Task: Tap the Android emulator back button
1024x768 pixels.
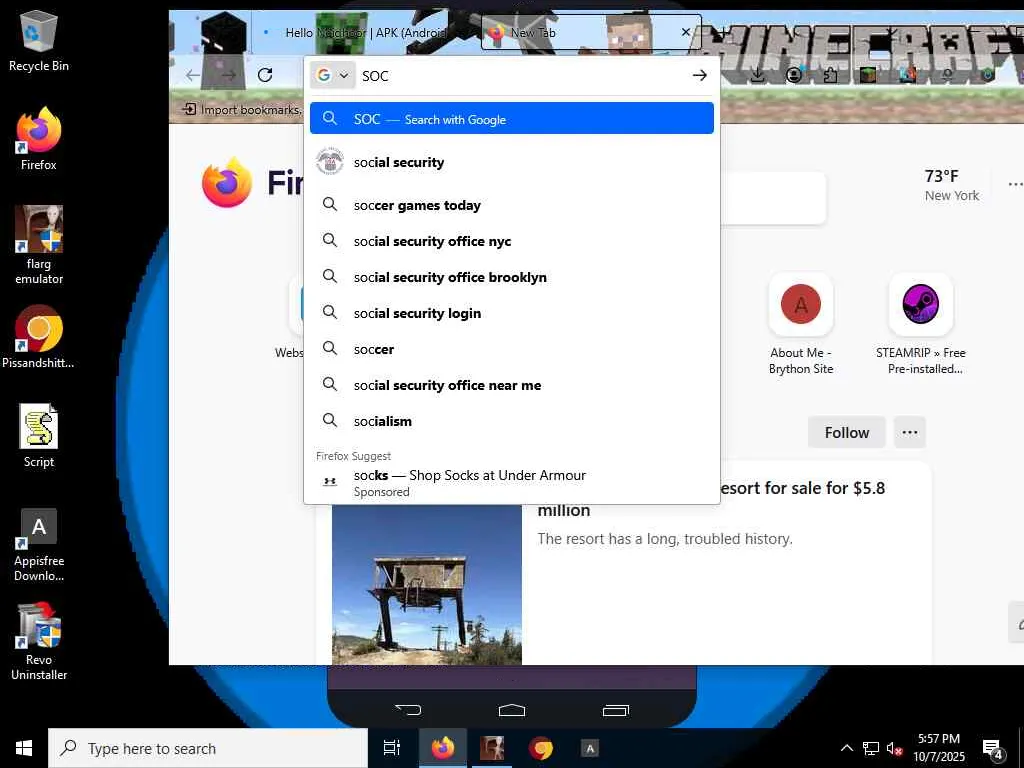Action: (x=409, y=710)
